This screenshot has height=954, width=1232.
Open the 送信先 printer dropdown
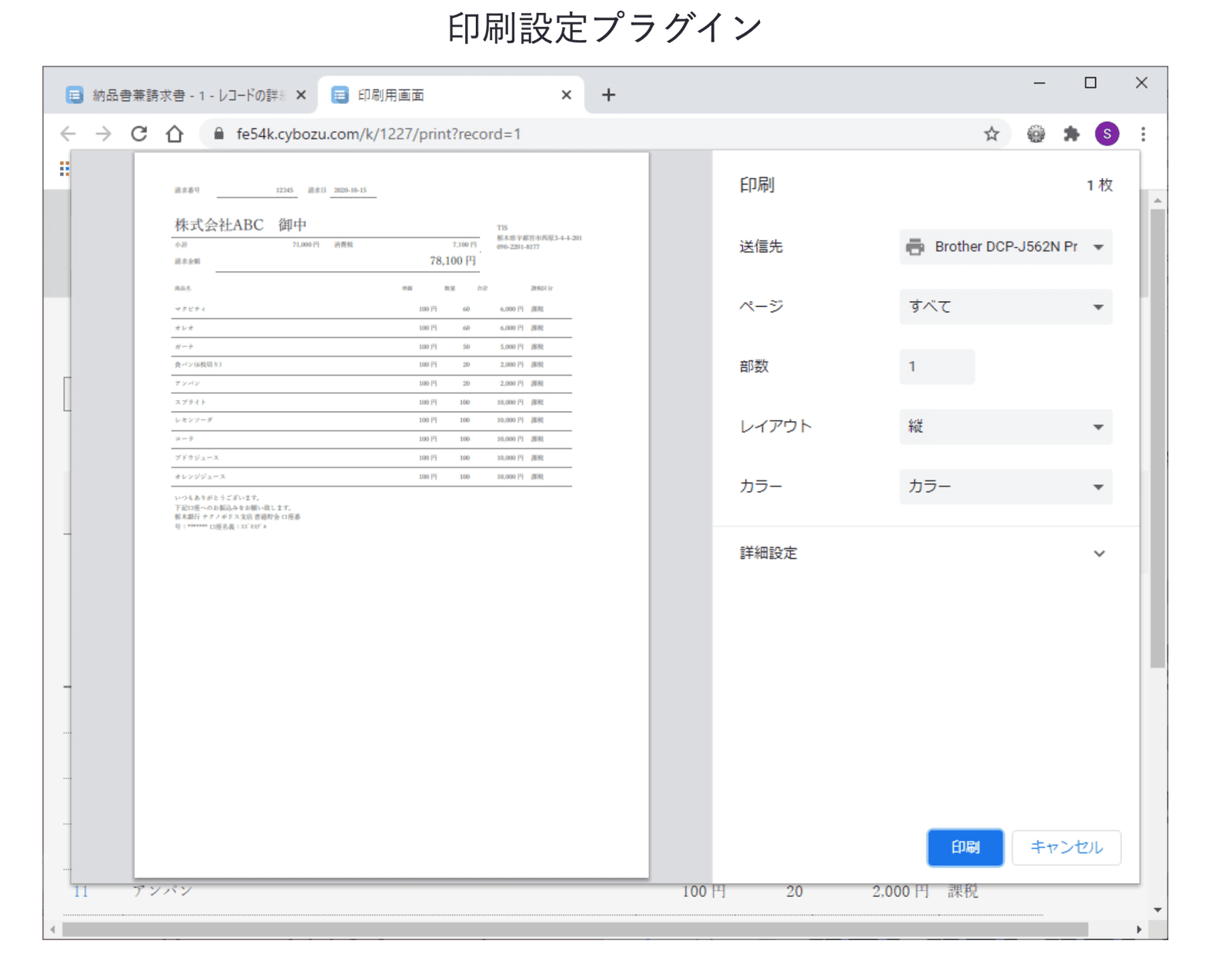click(x=1006, y=246)
